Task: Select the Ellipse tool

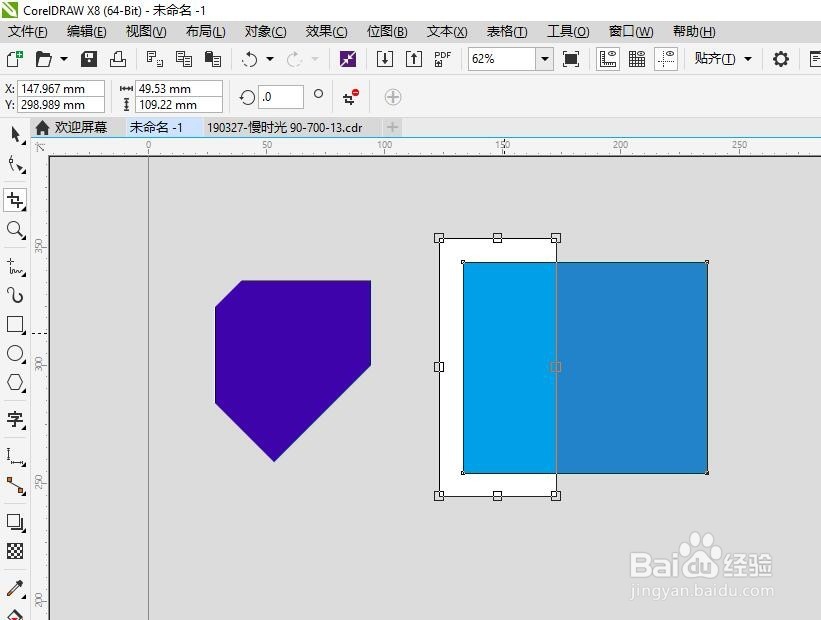Action: 16,354
